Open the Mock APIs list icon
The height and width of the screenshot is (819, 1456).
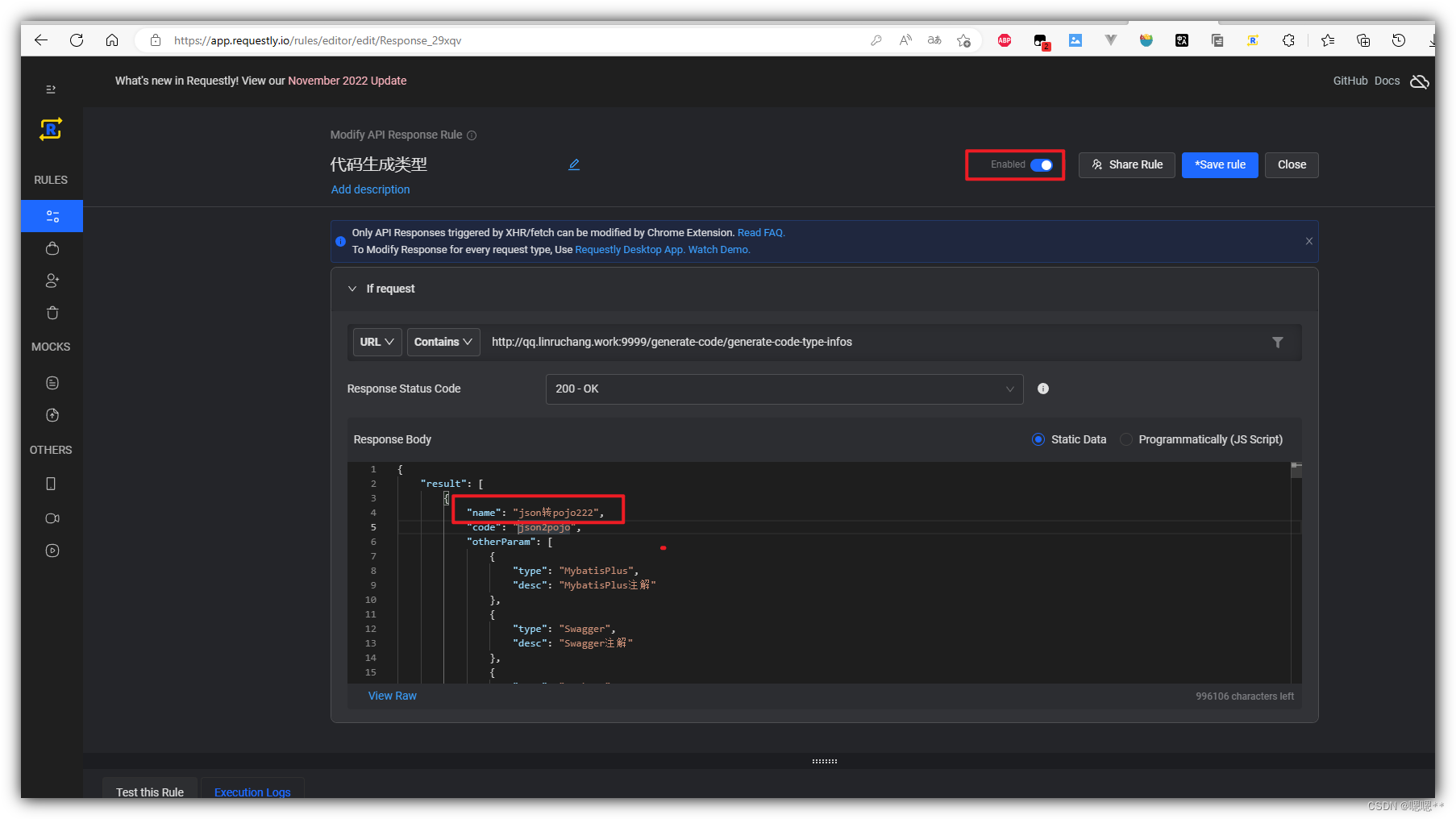(52, 383)
